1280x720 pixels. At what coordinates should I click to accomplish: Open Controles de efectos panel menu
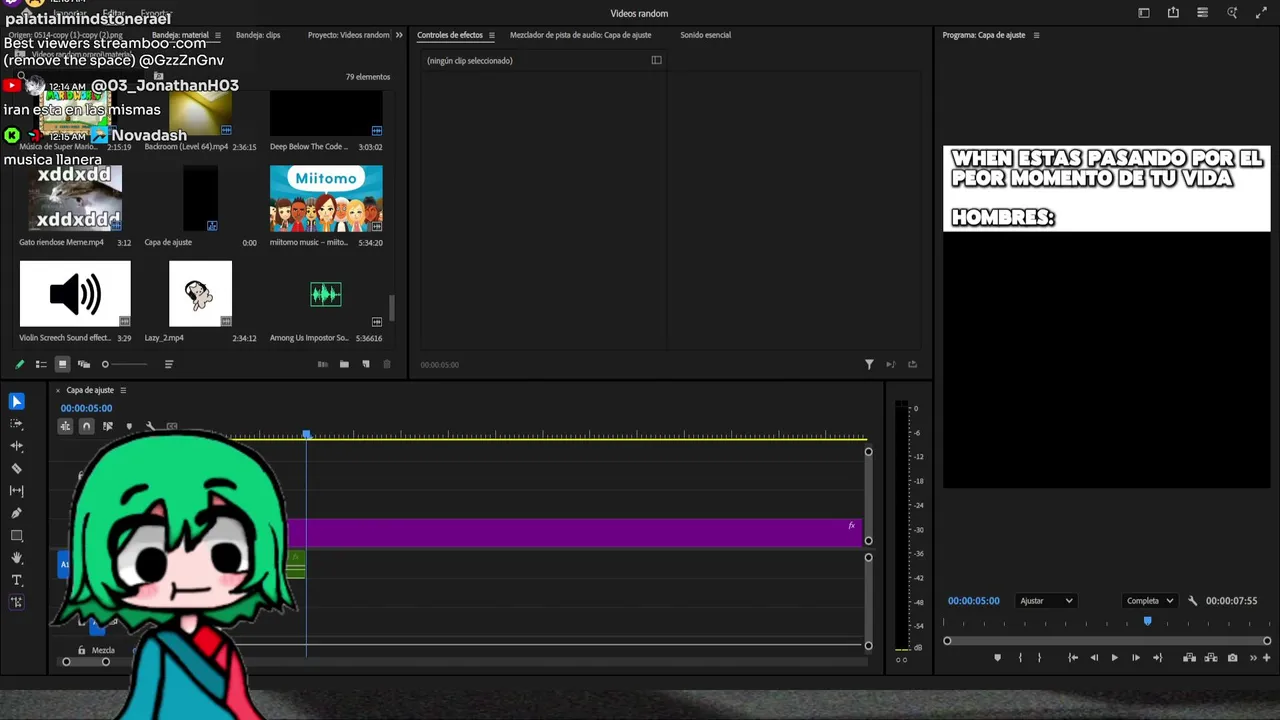(x=491, y=35)
